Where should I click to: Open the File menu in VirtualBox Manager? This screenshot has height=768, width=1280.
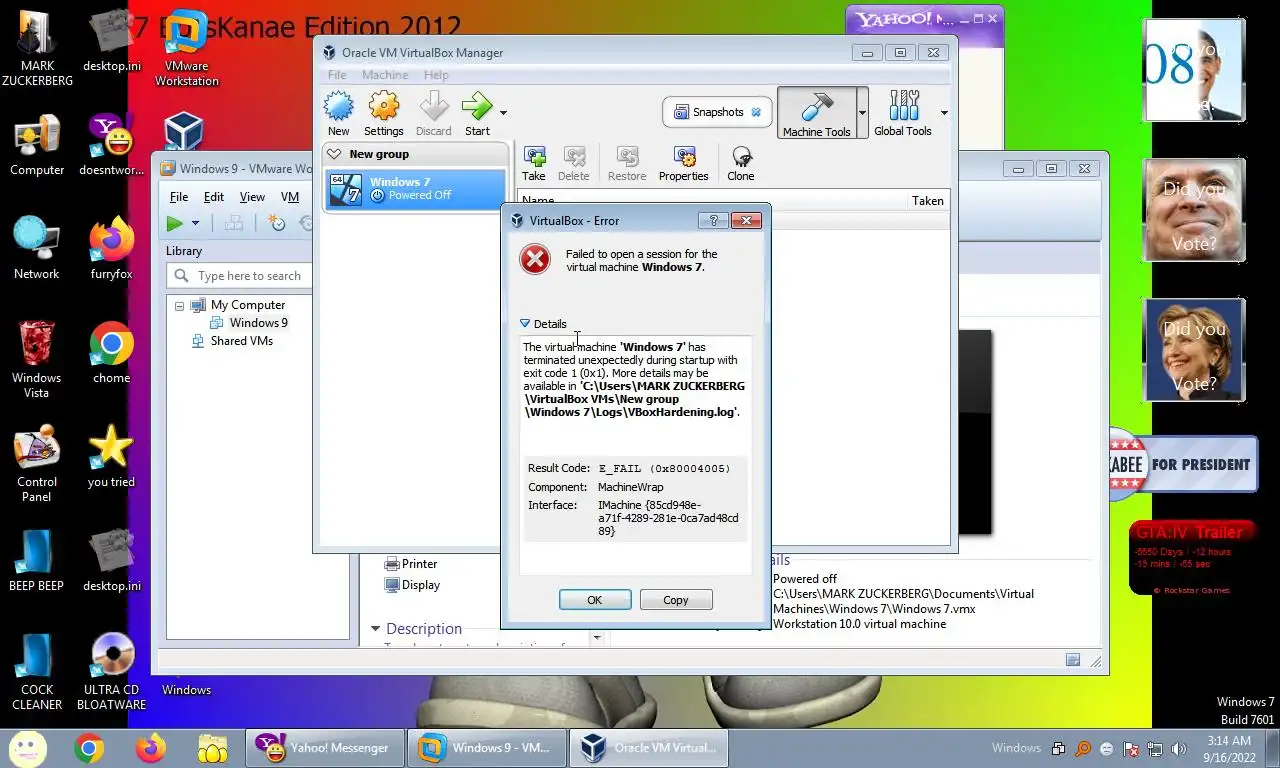tap(337, 75)
